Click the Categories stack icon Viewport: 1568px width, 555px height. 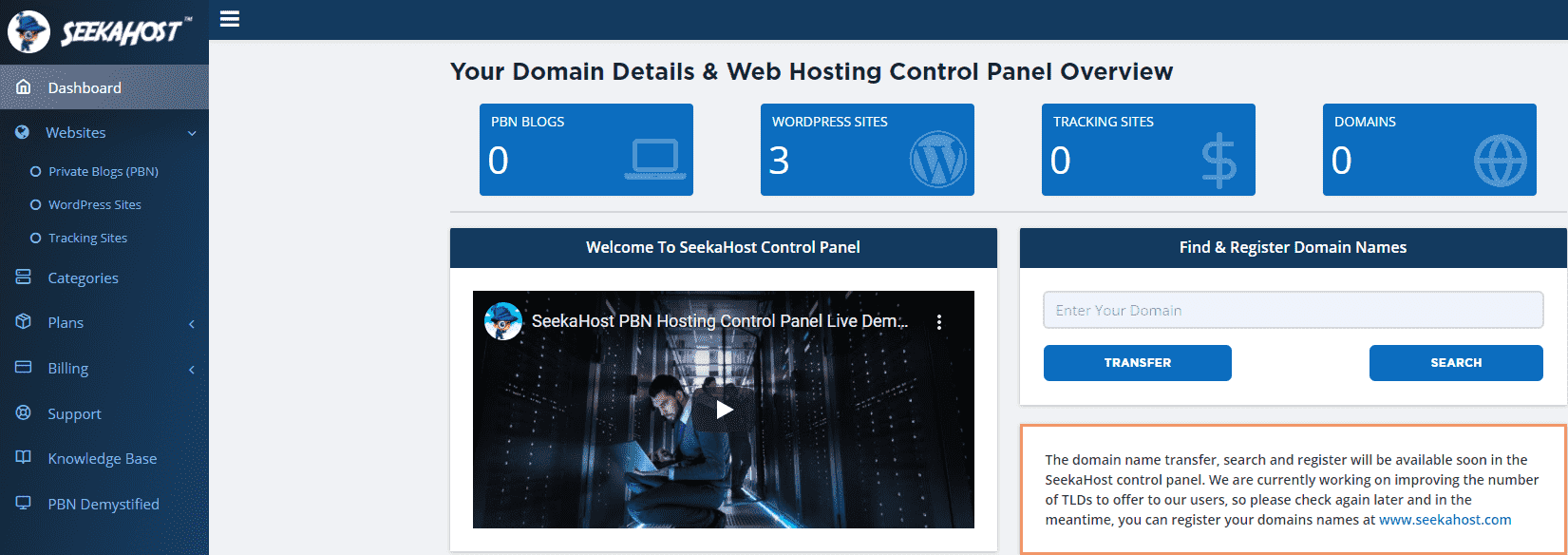24,277
